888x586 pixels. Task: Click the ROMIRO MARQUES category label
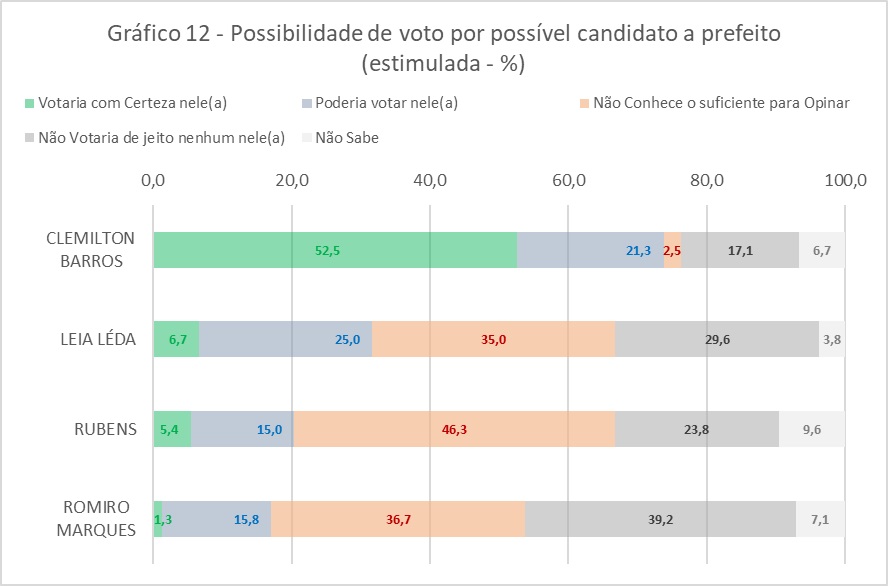91,519
